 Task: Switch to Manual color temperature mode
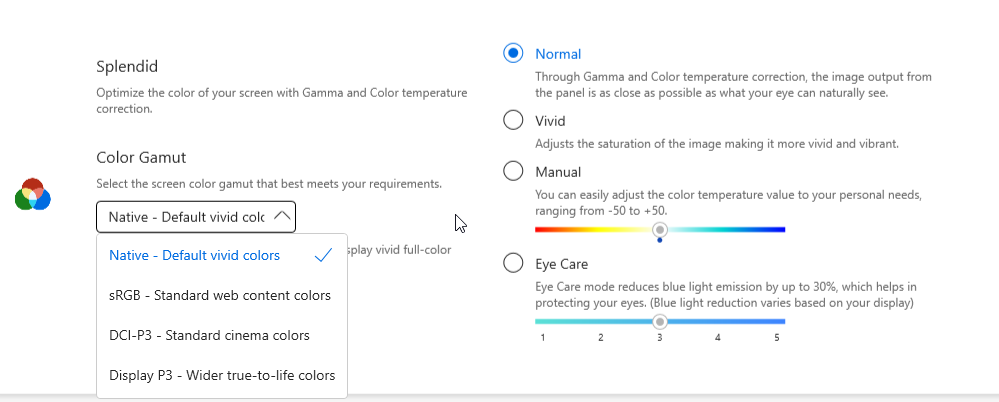click(513, 171)
